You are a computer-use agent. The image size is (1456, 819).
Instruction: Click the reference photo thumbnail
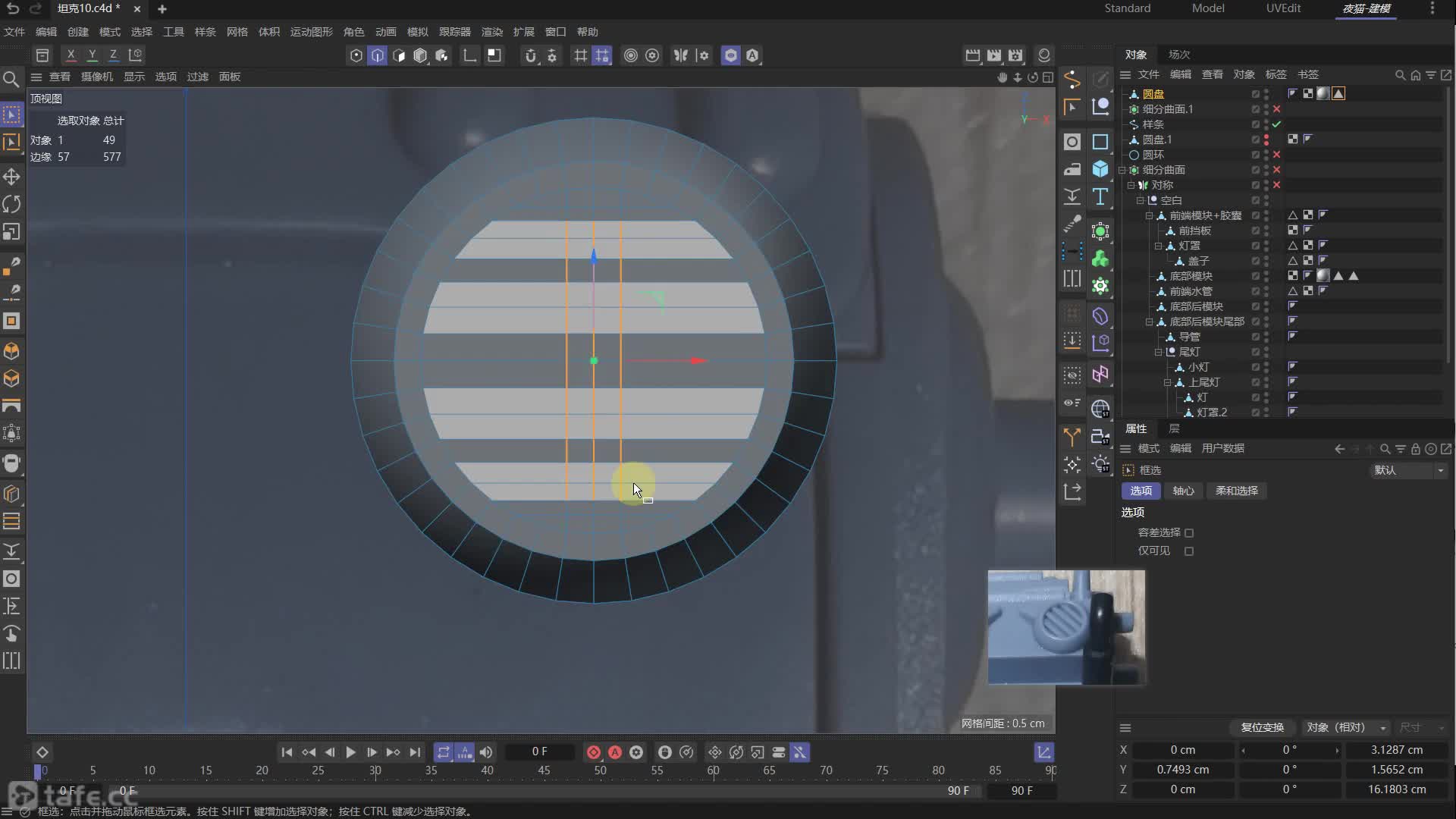(1066, 627)
